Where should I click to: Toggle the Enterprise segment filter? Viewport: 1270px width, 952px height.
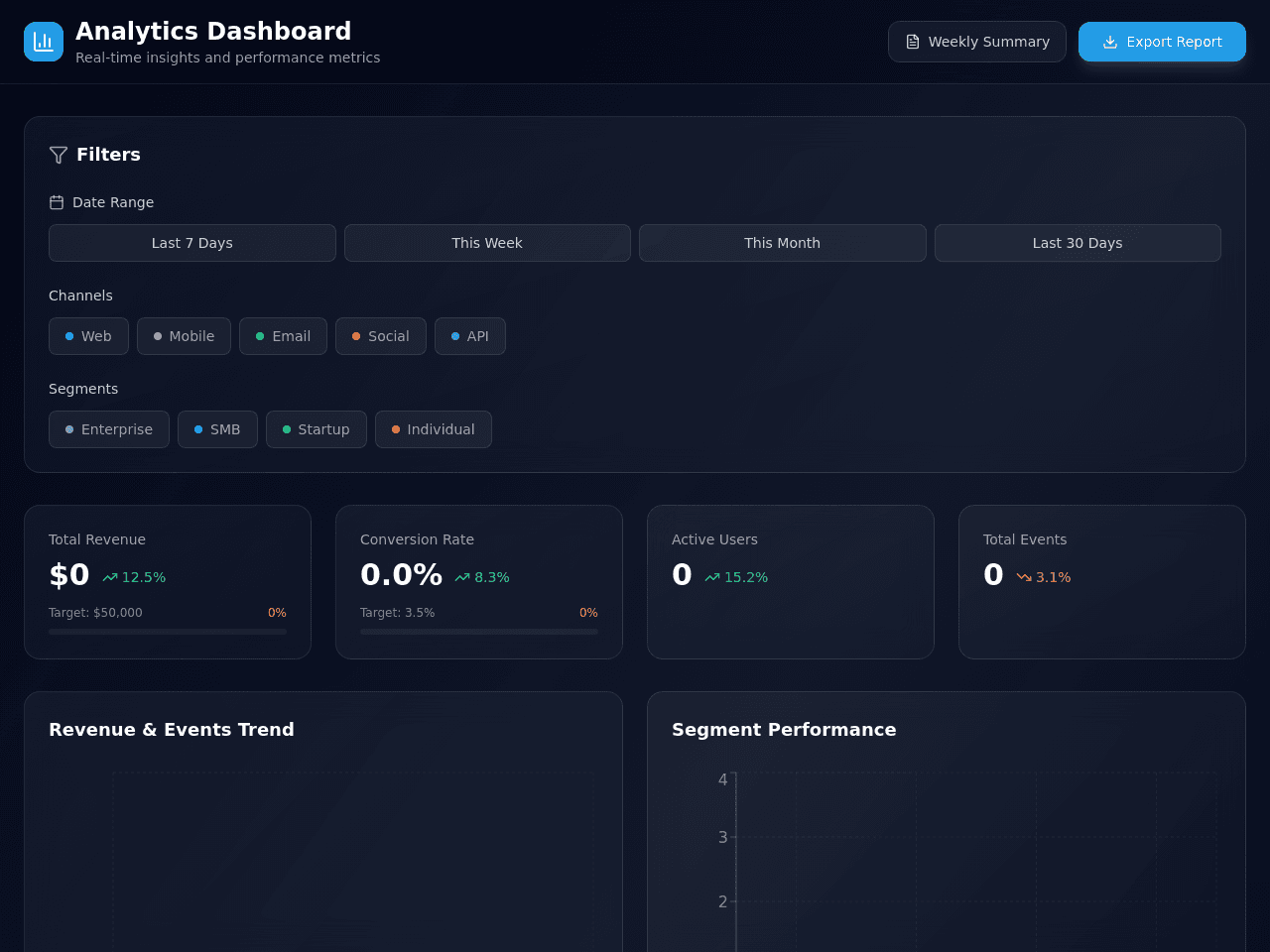109,429
